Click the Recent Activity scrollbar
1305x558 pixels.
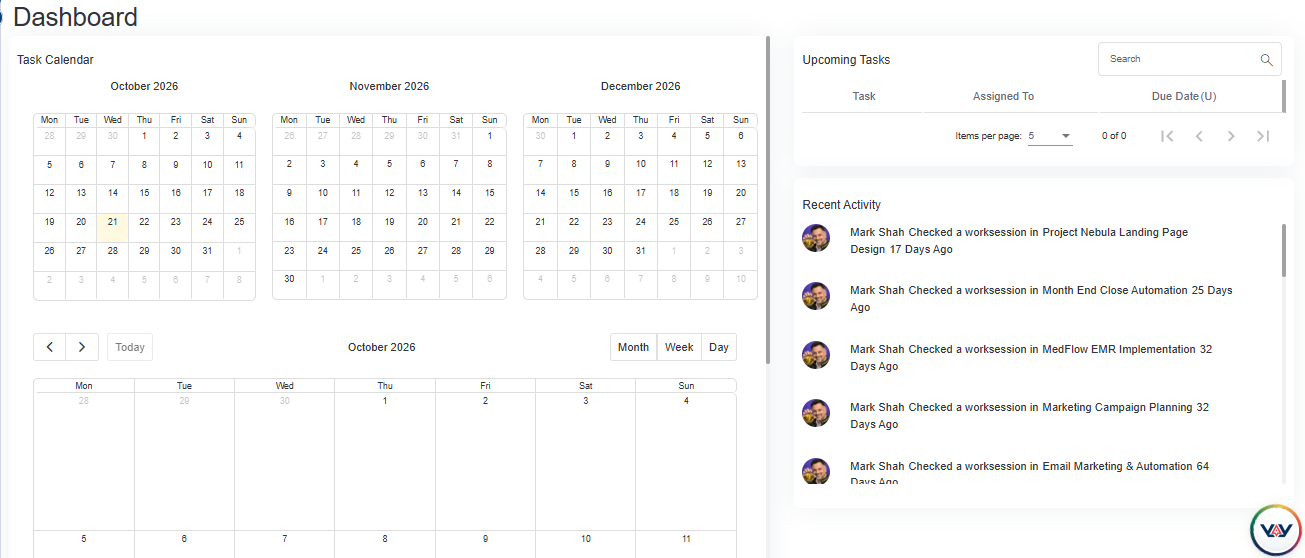click(1284, 250)
